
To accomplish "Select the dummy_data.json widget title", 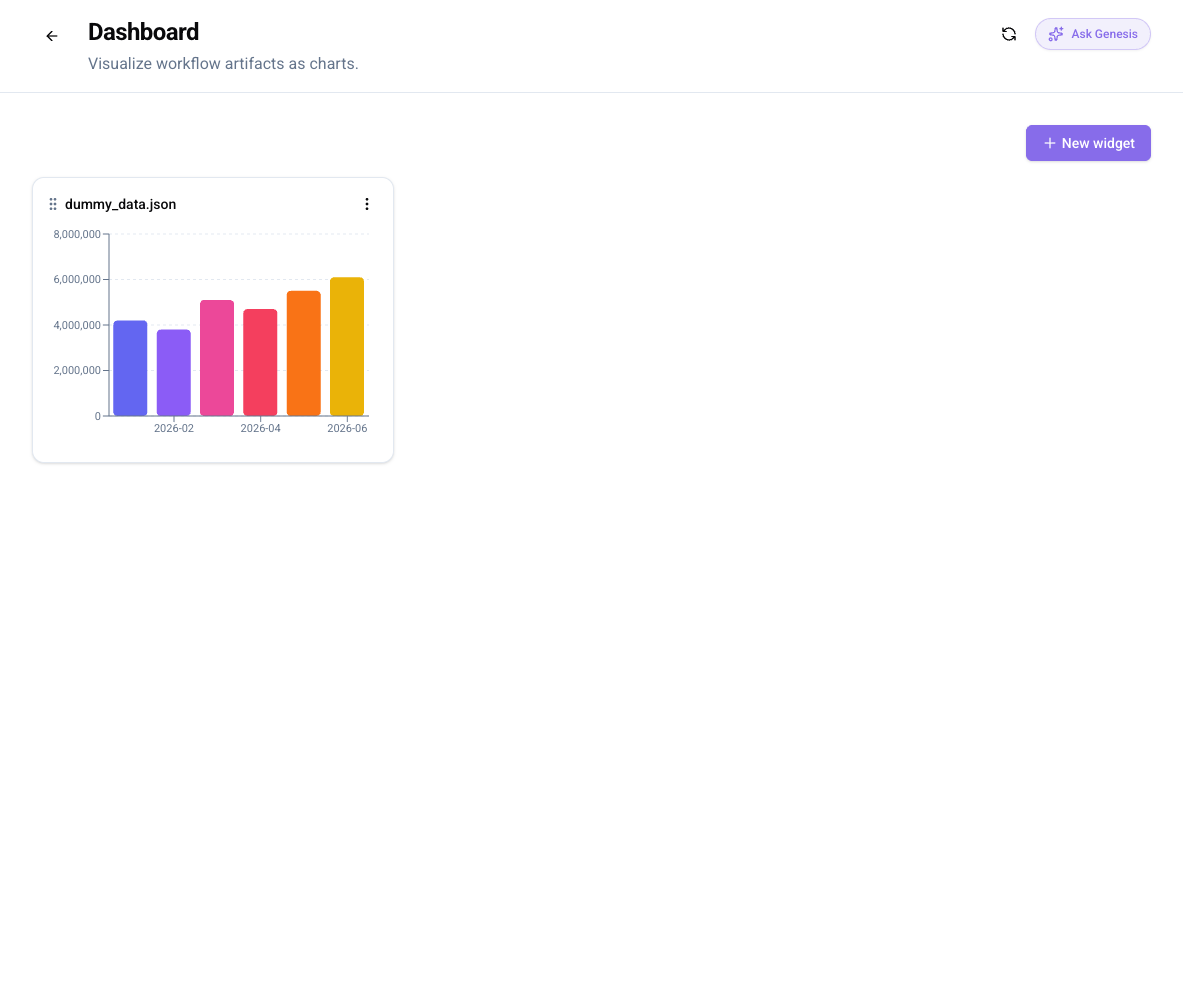I will coord(120,204).
